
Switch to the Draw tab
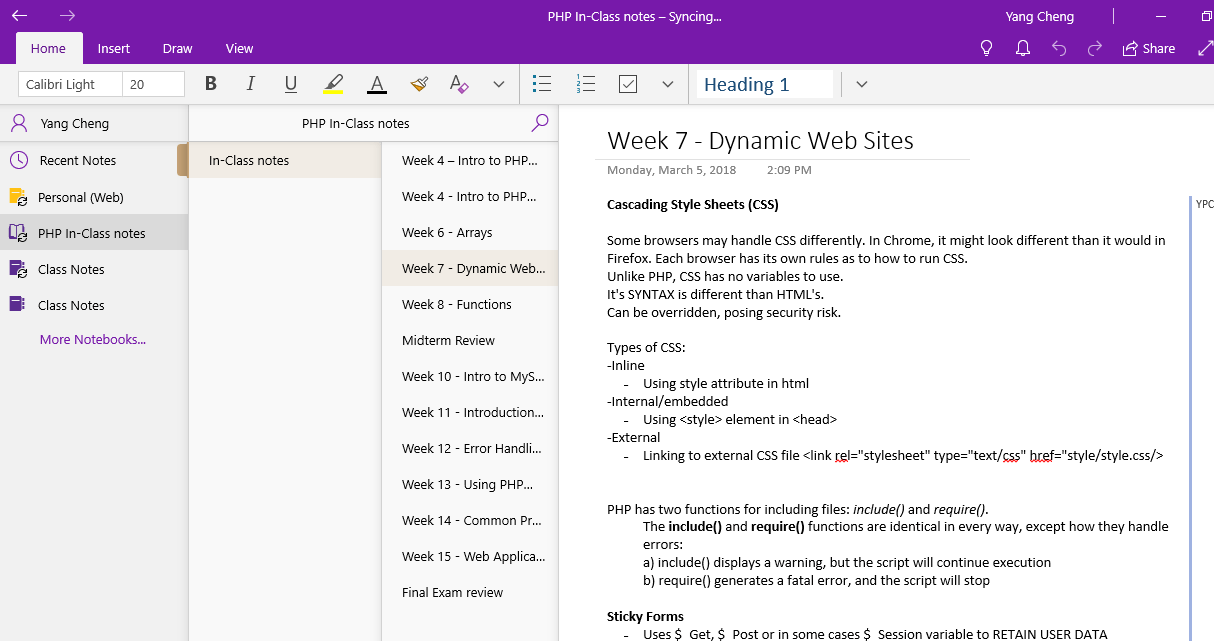coord(177,48)
